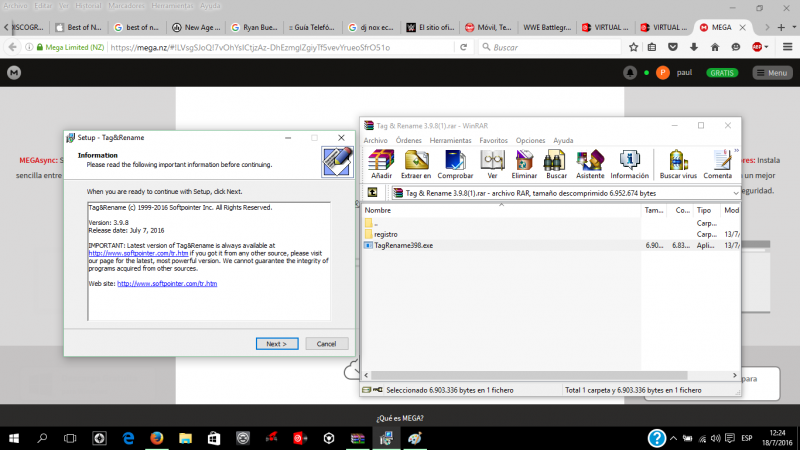Show hidden system tray icons chevron
This screenshot has height=450, width=800.
pyautogui.click(x=673, y=438)
